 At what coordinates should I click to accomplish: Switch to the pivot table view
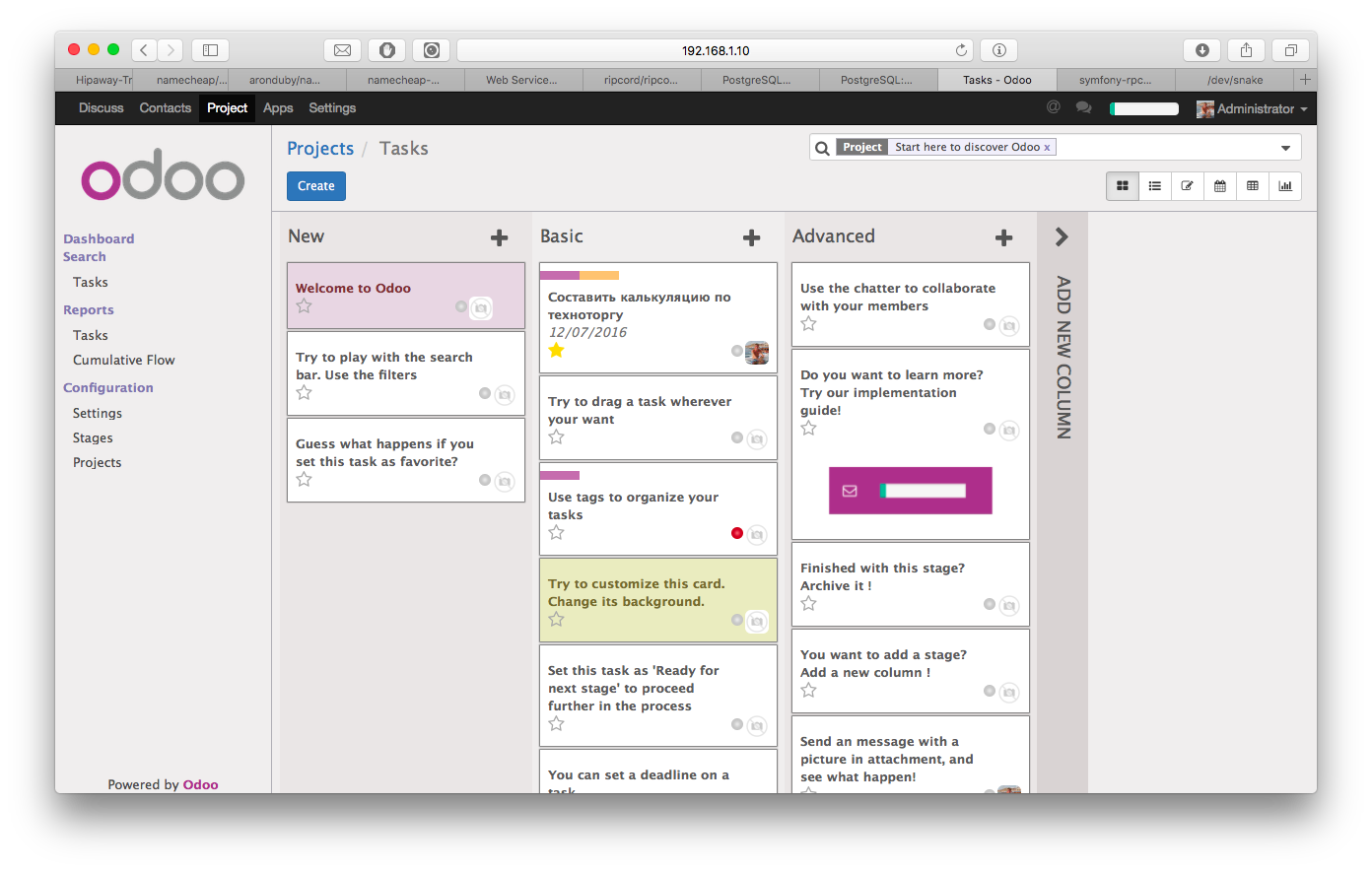click(x=1252, y=186)
